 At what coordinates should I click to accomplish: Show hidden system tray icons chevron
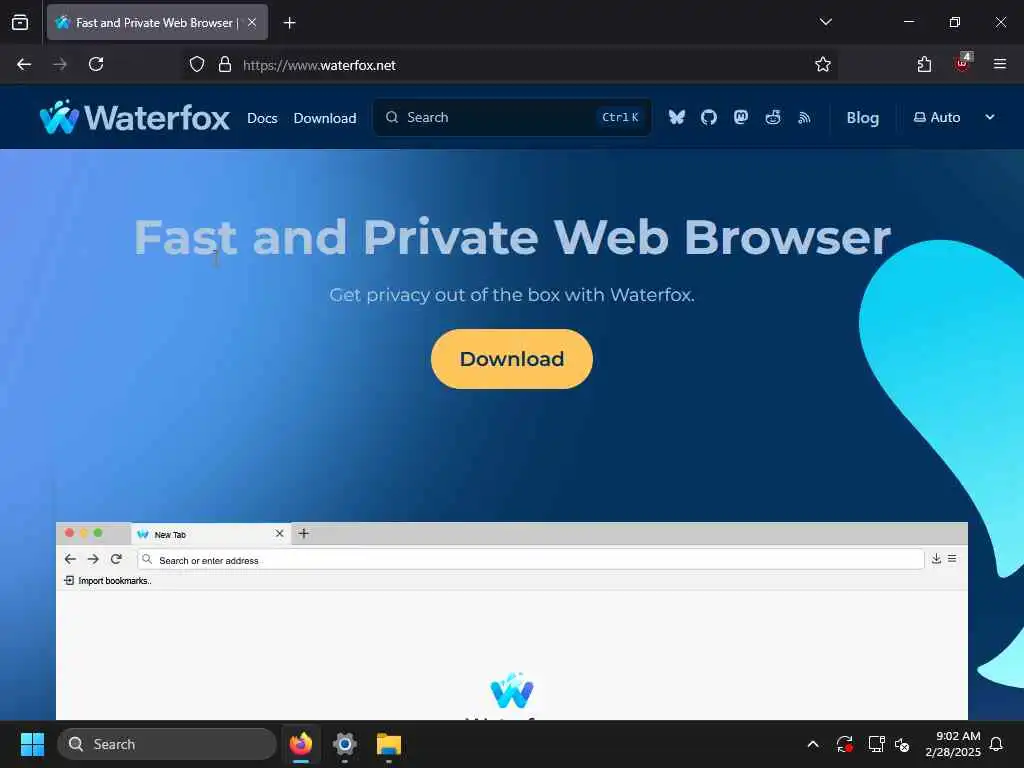coord(813,744)
